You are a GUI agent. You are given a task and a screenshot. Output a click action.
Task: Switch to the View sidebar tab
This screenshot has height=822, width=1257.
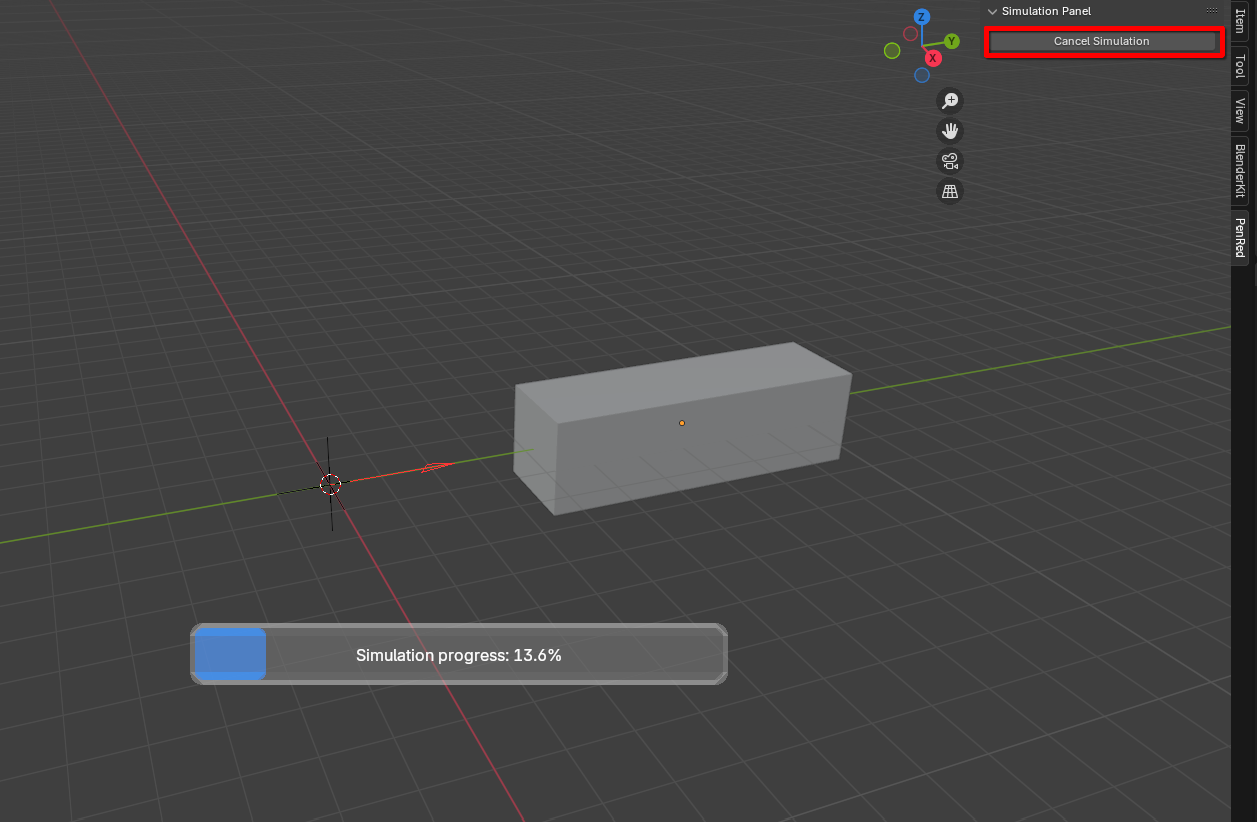pyautogui.click(x=1240, y=110)
